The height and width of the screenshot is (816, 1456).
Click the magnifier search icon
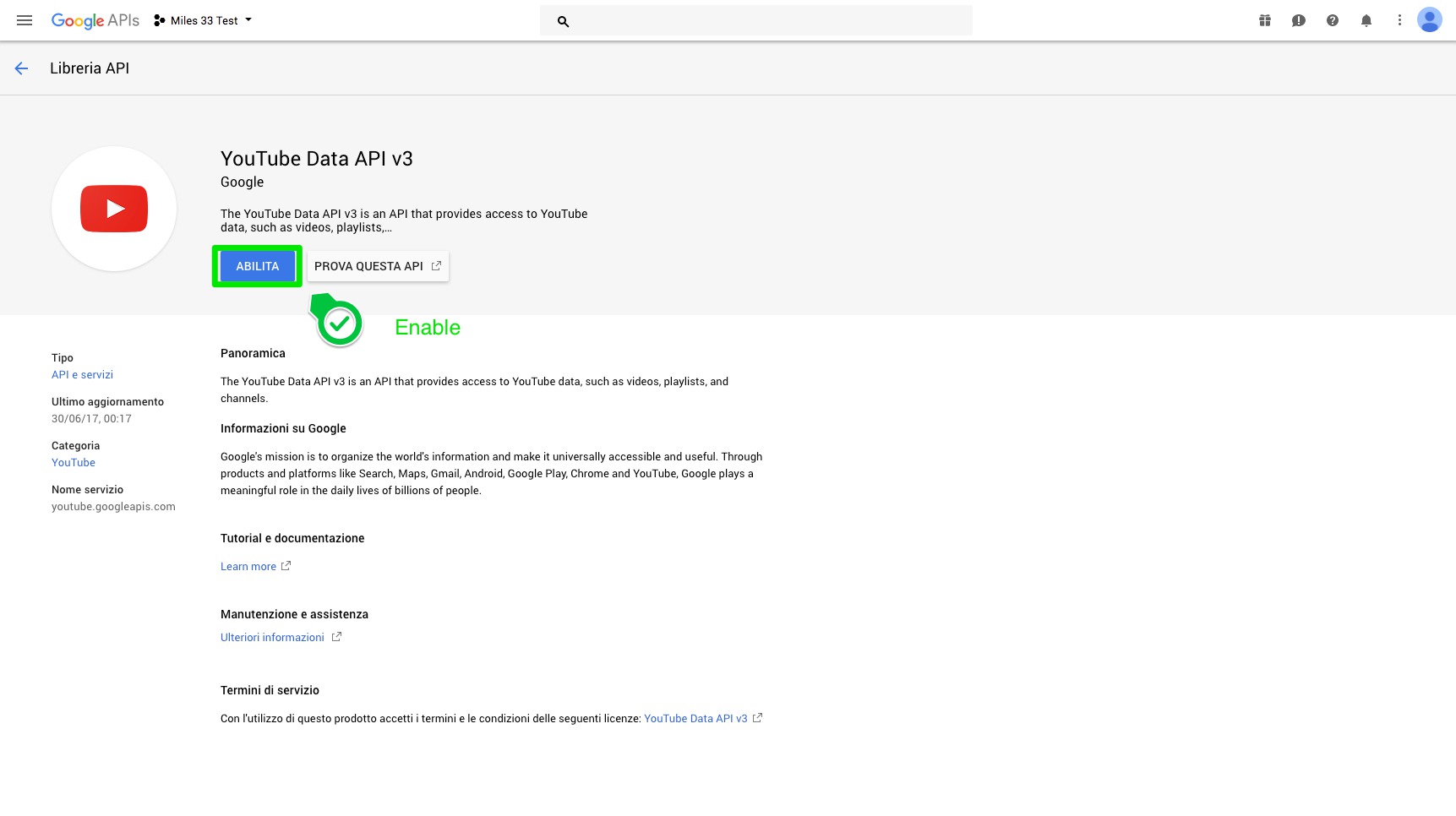coord(563,21)
